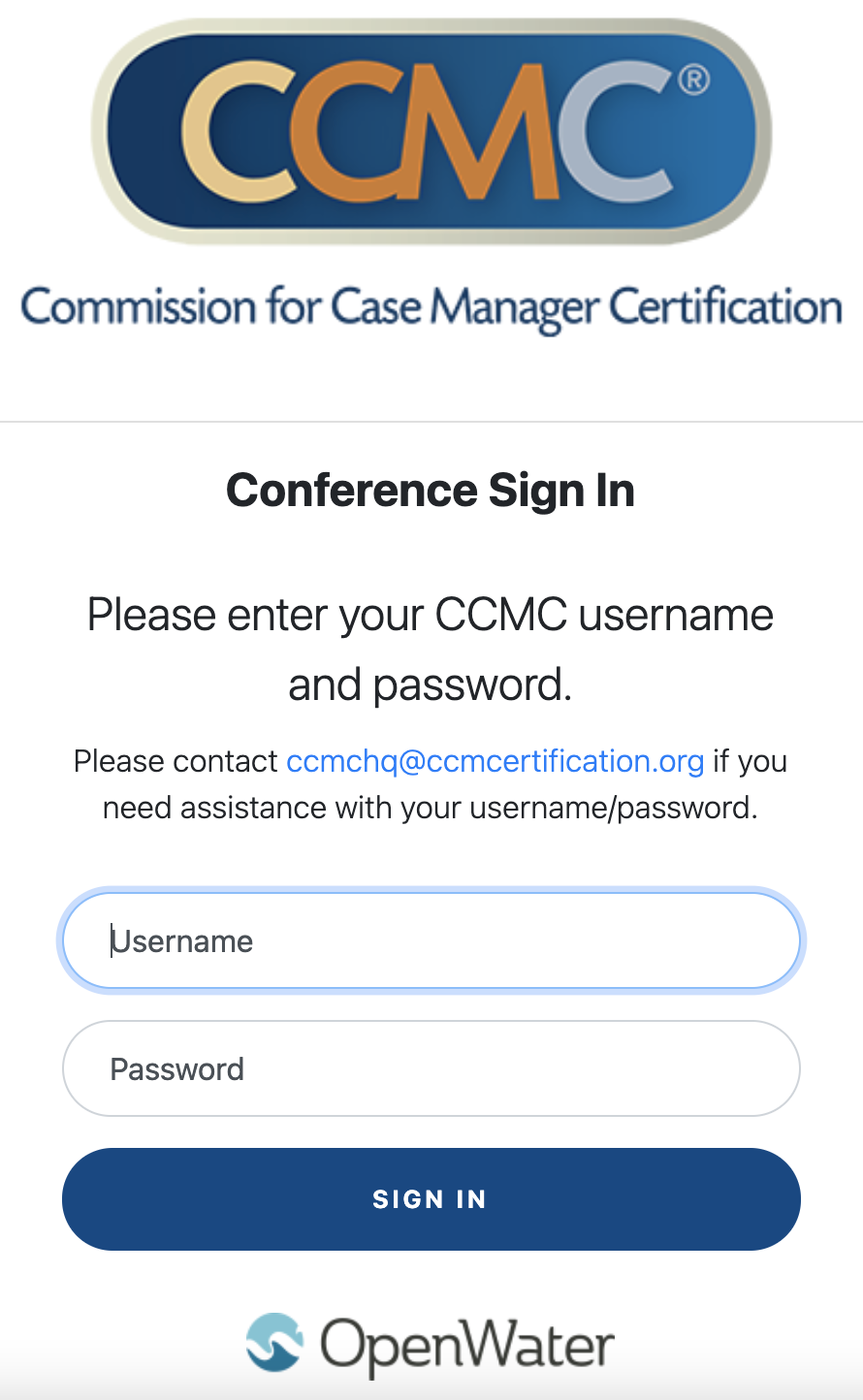Click the 'and password.' instruction line
863x1400 pixels.
[431, 684]
